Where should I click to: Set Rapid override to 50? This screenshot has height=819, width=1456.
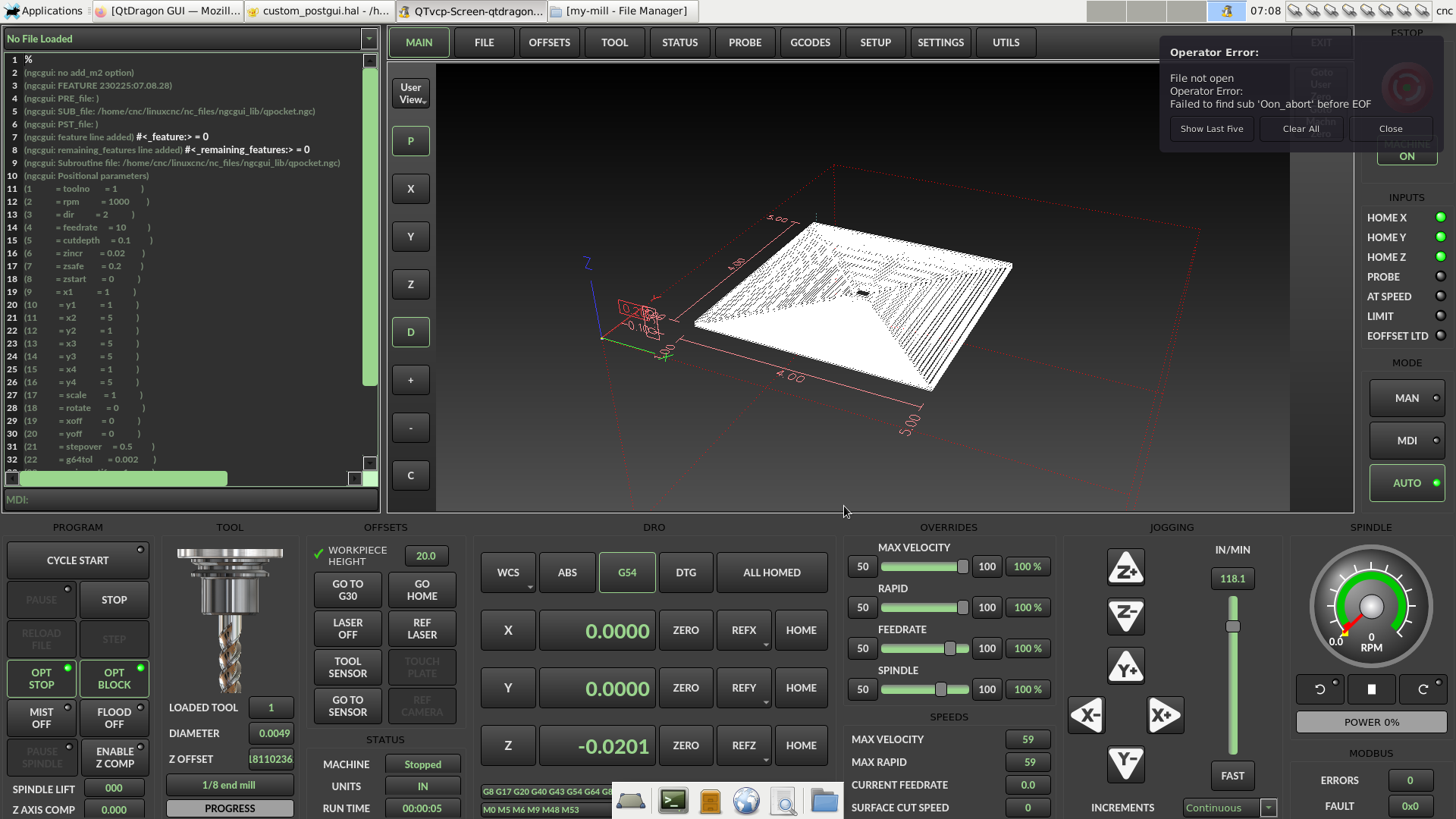(863, 607)
